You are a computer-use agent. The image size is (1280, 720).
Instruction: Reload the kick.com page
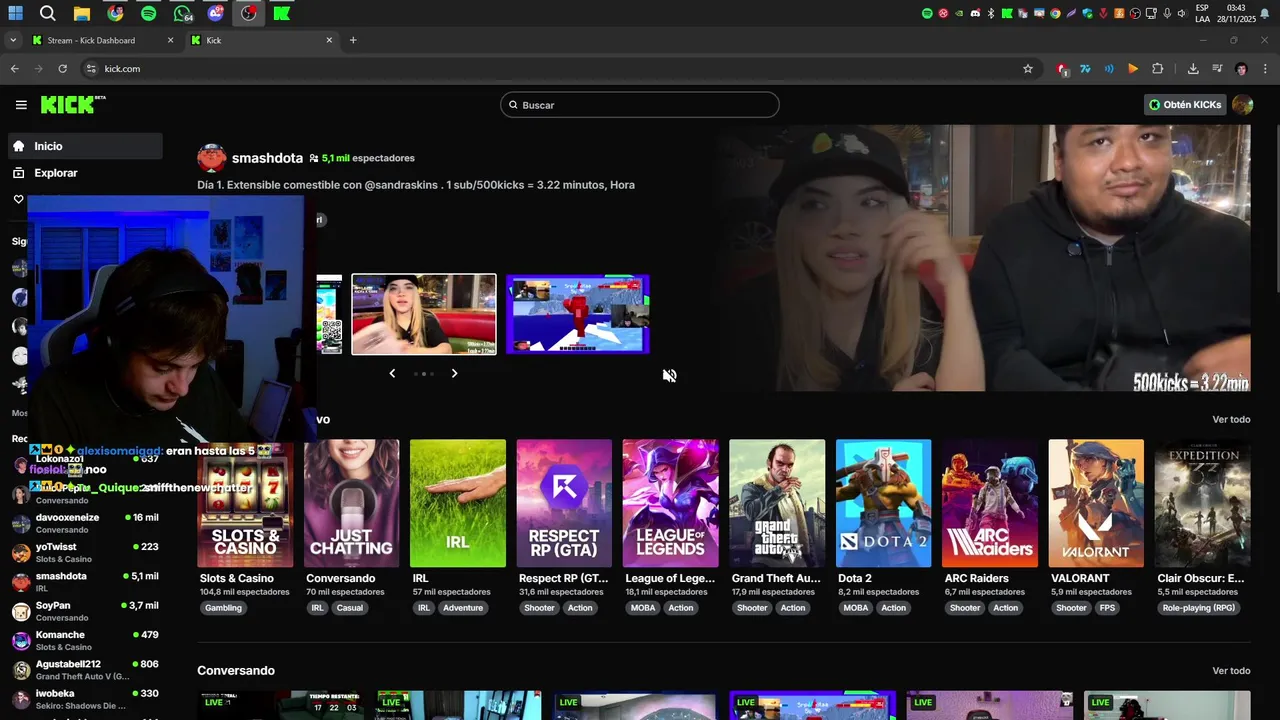(62, 69)
